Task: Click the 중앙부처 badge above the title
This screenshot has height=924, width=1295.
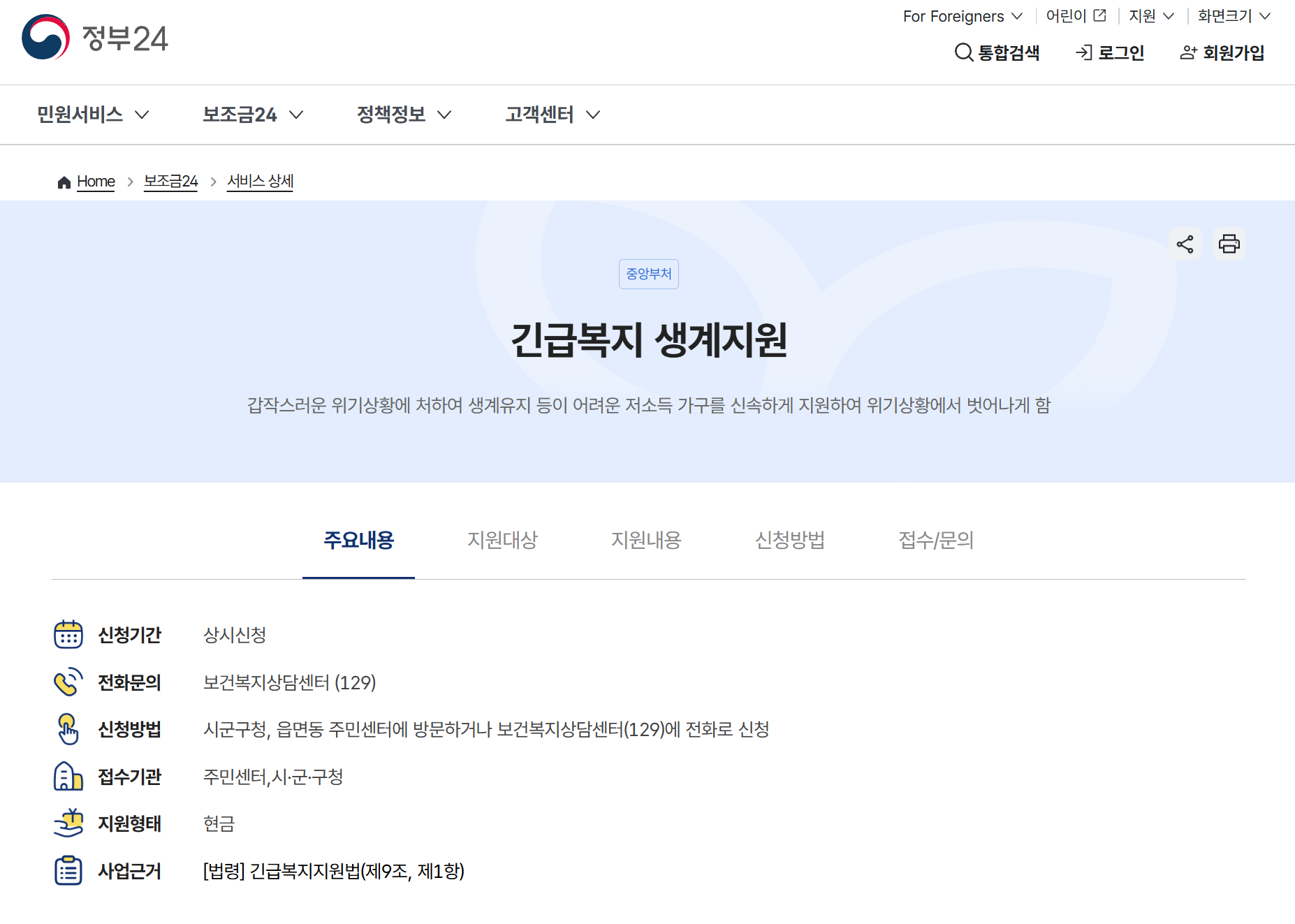Action: (x=648, y=274)
